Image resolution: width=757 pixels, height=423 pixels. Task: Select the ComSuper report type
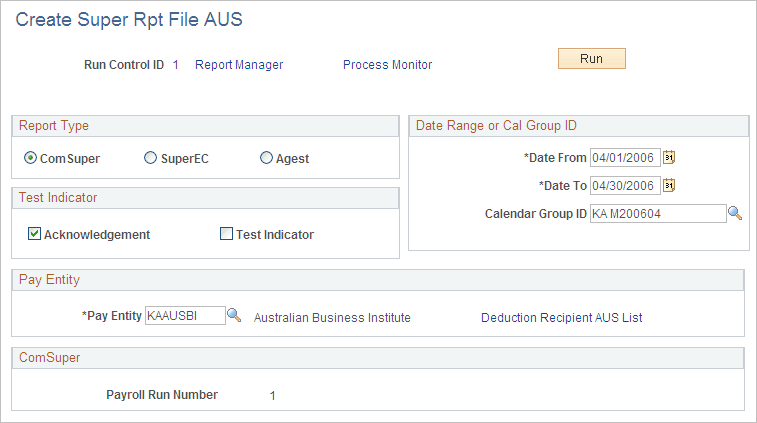tap(31, 158)
